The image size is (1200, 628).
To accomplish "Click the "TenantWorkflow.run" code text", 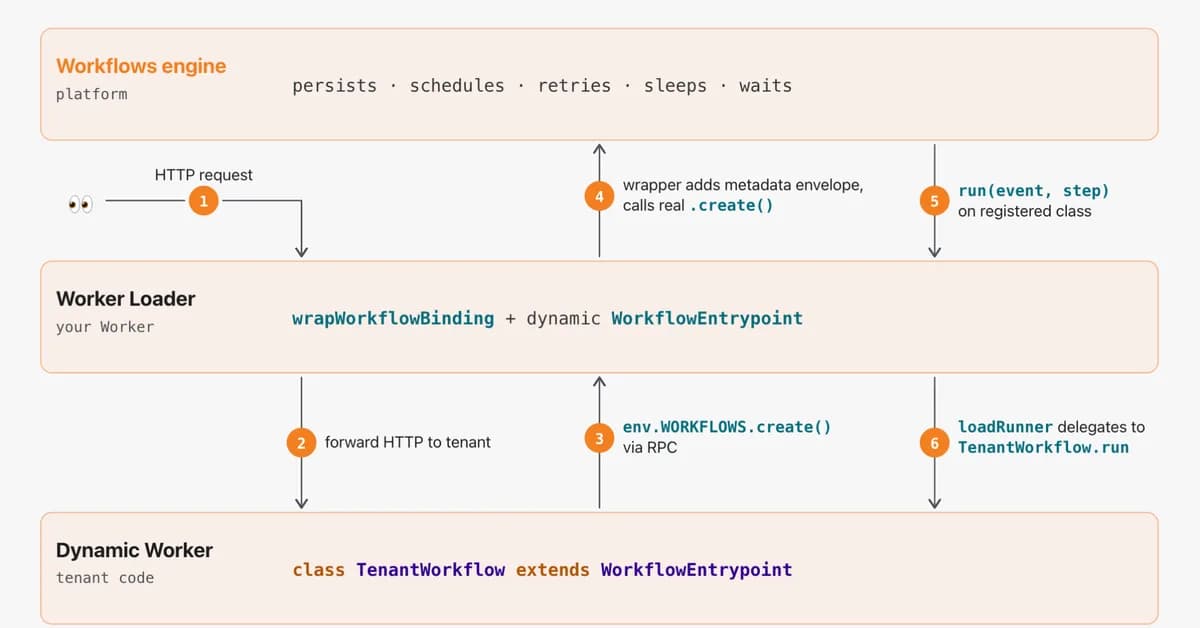I will click(1043, 448).
